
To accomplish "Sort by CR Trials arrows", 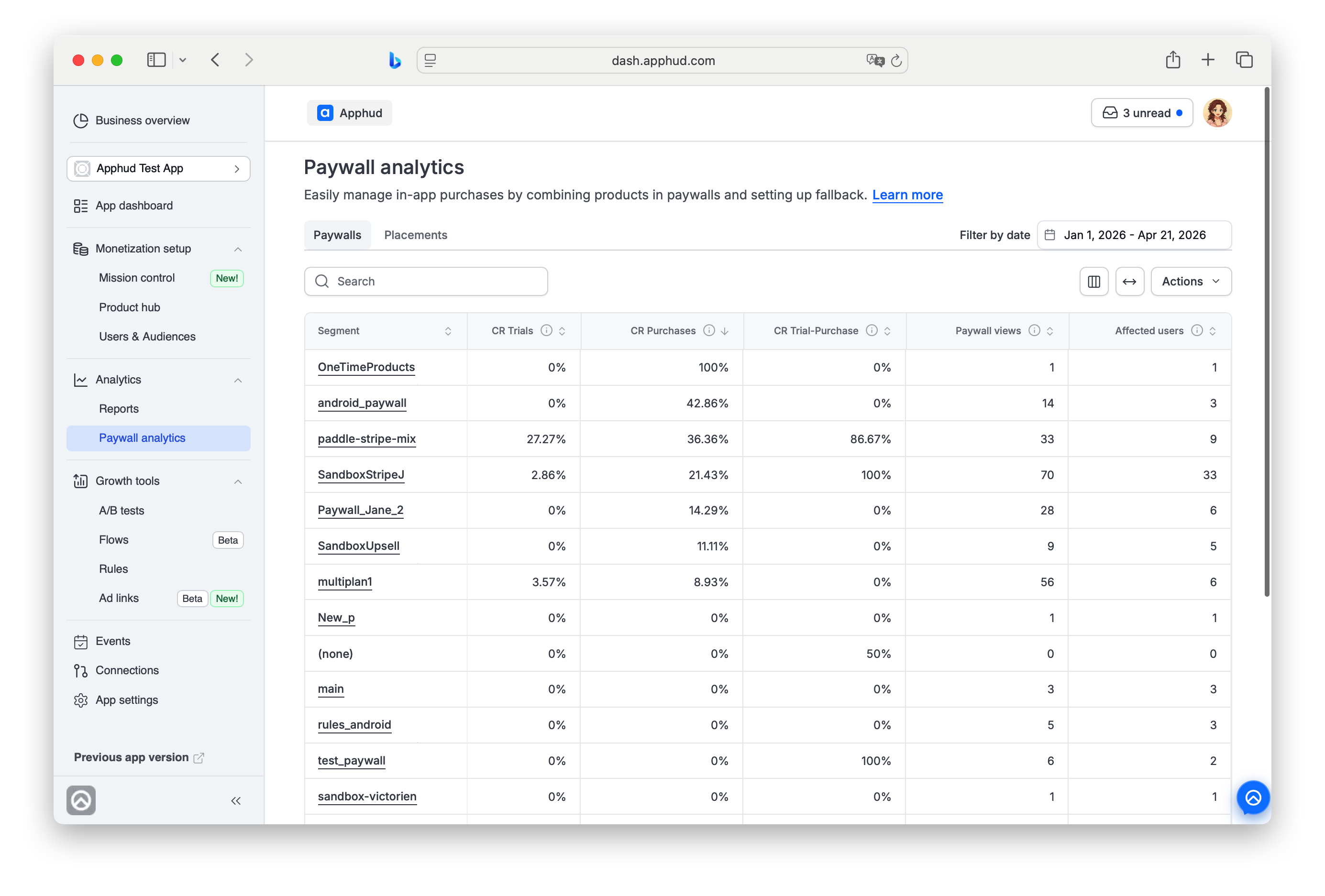I will point(562,331).
